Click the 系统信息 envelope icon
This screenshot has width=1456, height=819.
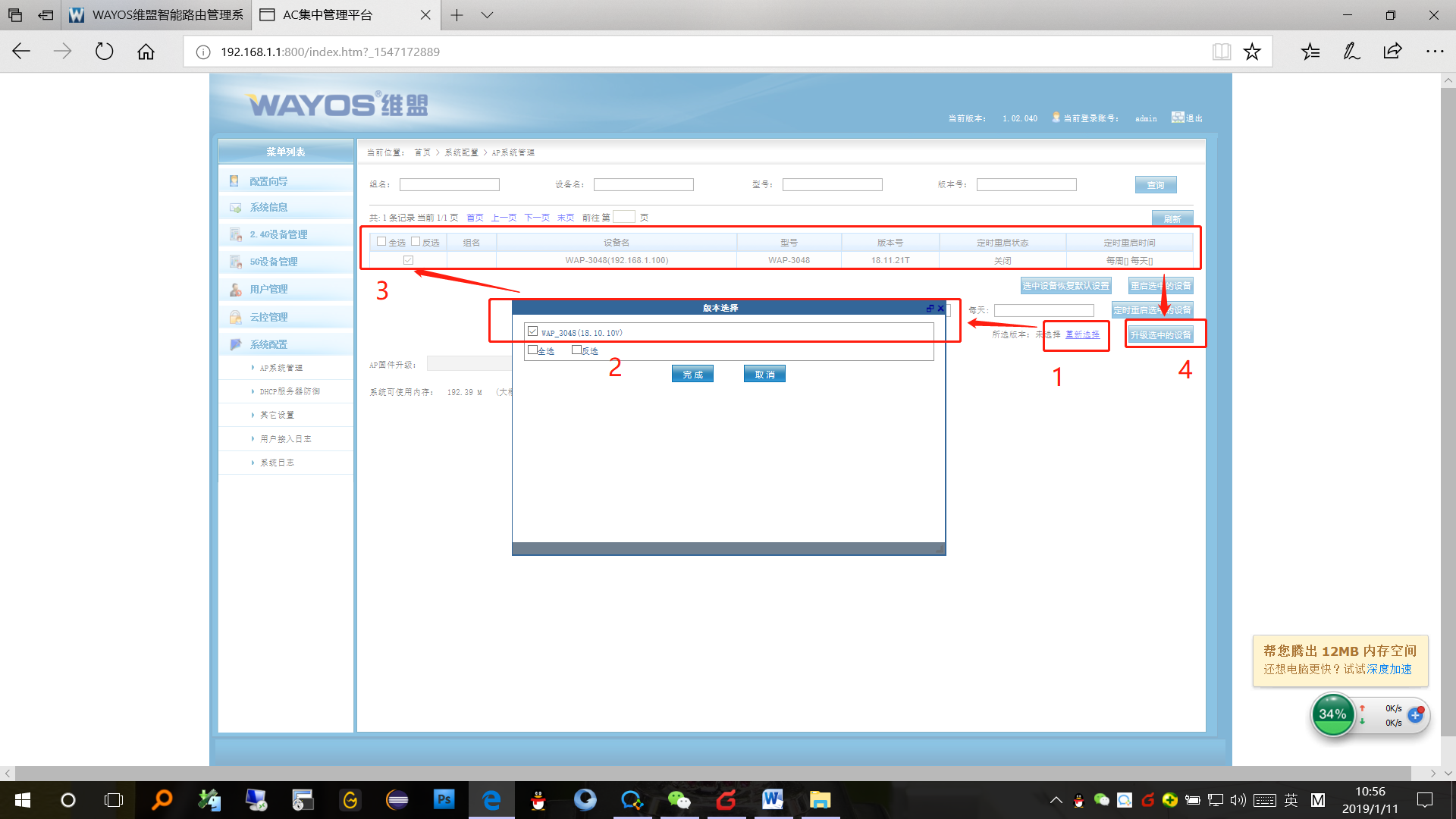point(235,207)
